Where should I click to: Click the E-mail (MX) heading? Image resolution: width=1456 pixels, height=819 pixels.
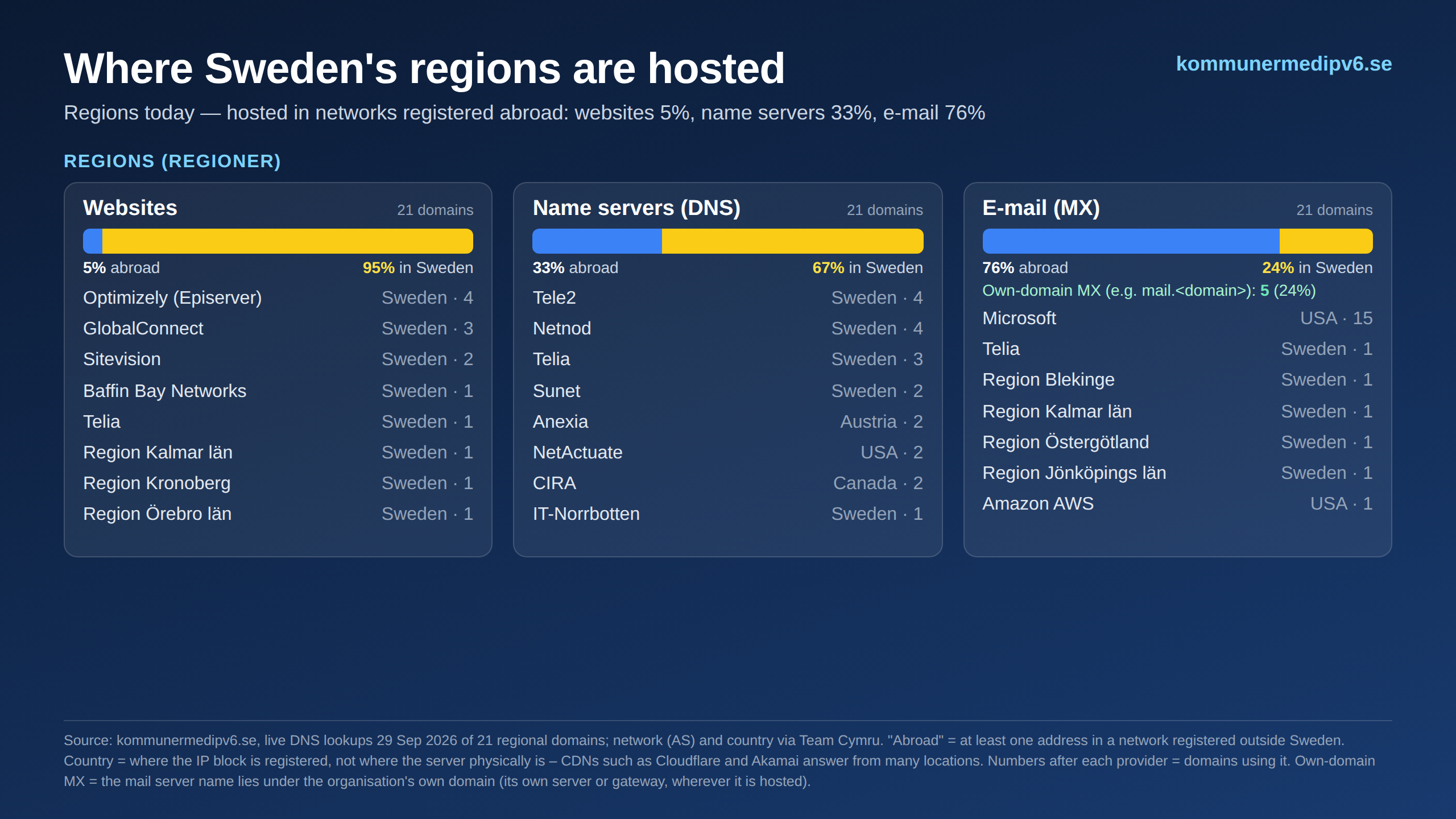coord(1041,208)
